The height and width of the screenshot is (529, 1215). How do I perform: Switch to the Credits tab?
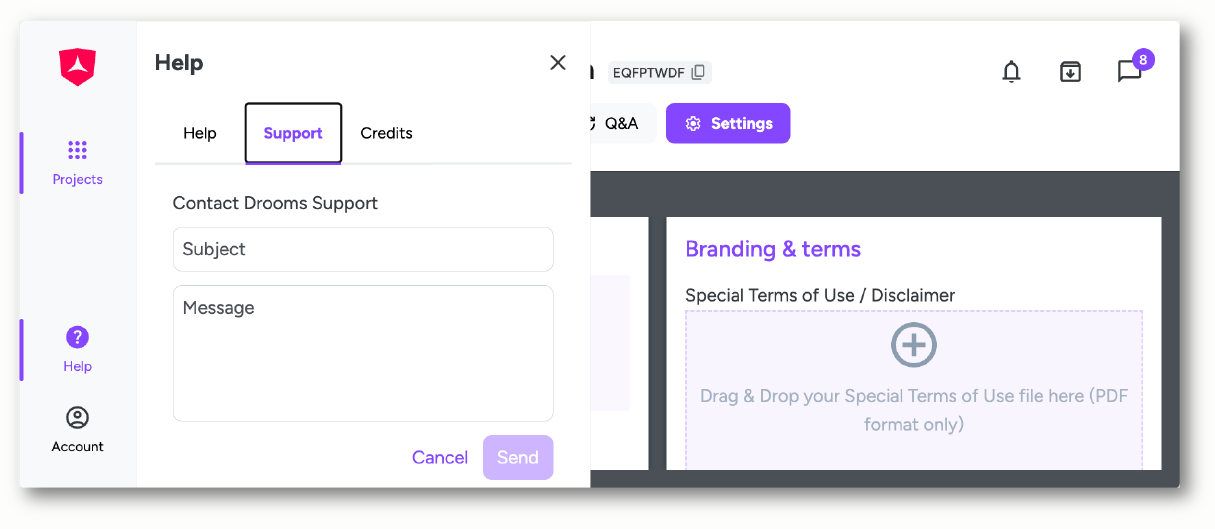[386, 133]
